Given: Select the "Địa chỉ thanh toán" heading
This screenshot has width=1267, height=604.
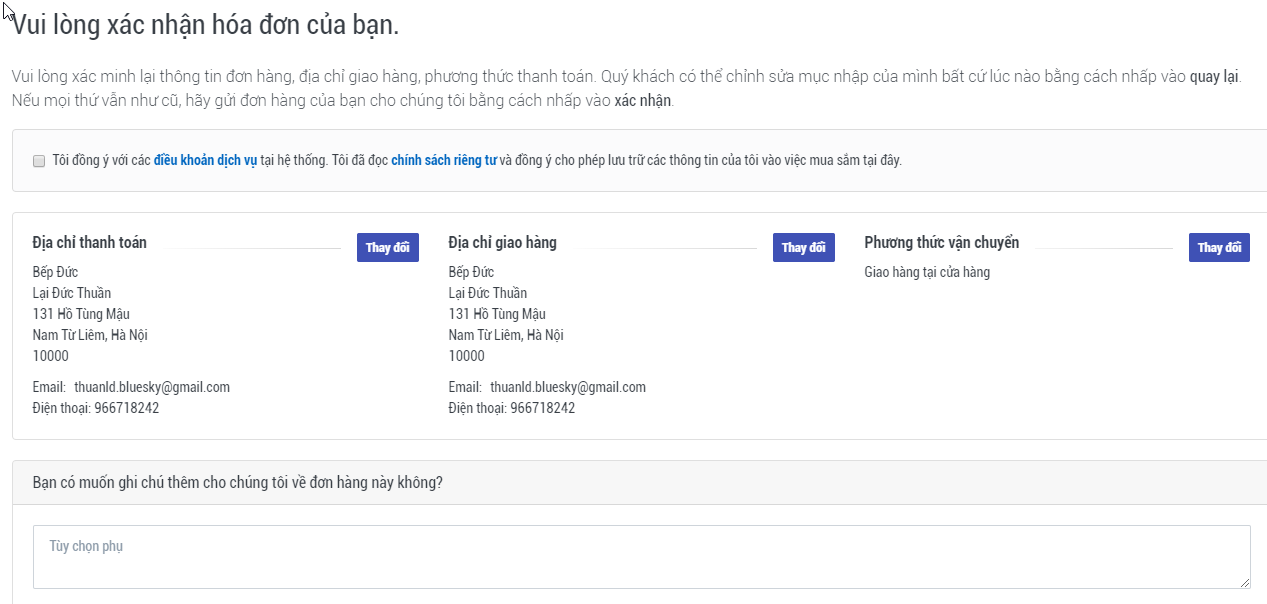Looking at the screenshot, I should pos(90,243).
